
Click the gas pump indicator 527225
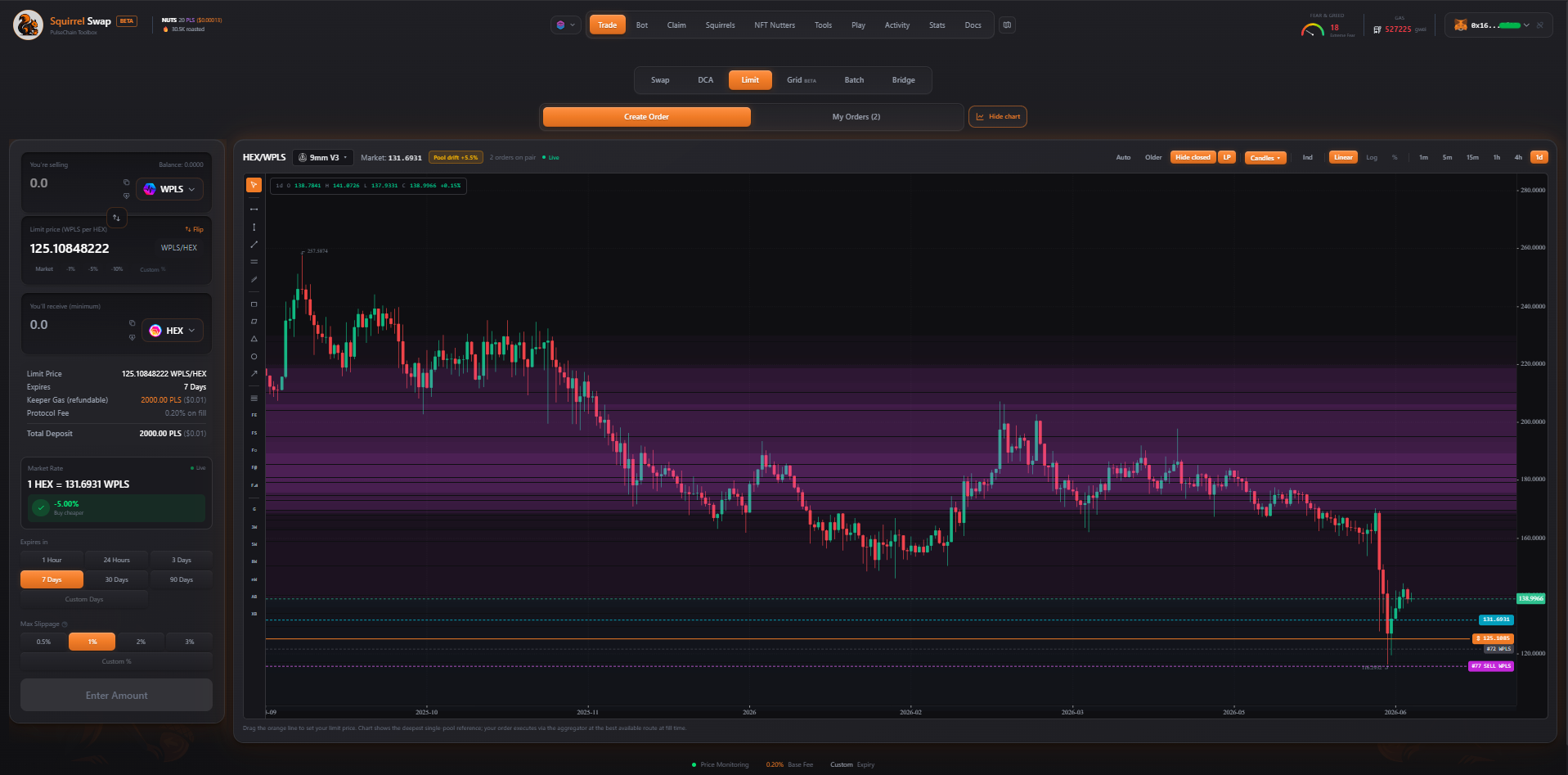tap(1398, 29)
